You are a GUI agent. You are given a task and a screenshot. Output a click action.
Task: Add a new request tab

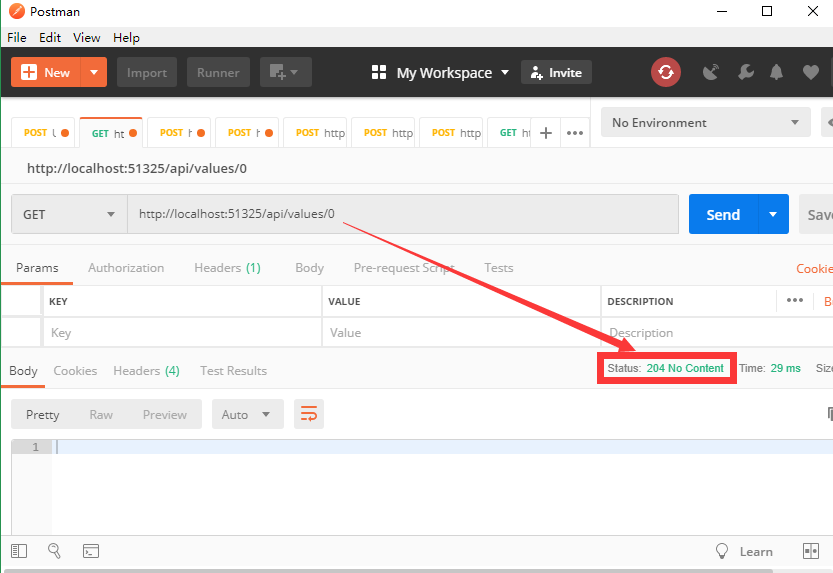point(546,133)
